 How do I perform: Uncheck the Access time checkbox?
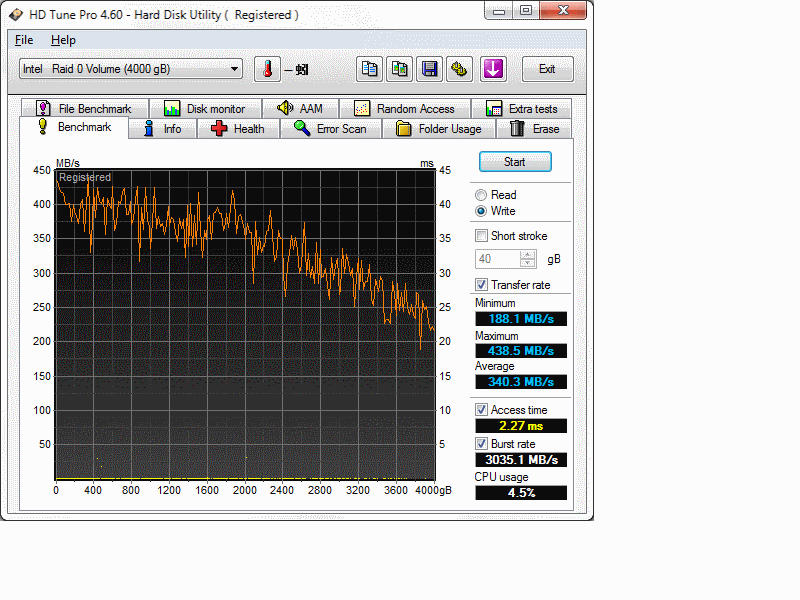[481, 409]
